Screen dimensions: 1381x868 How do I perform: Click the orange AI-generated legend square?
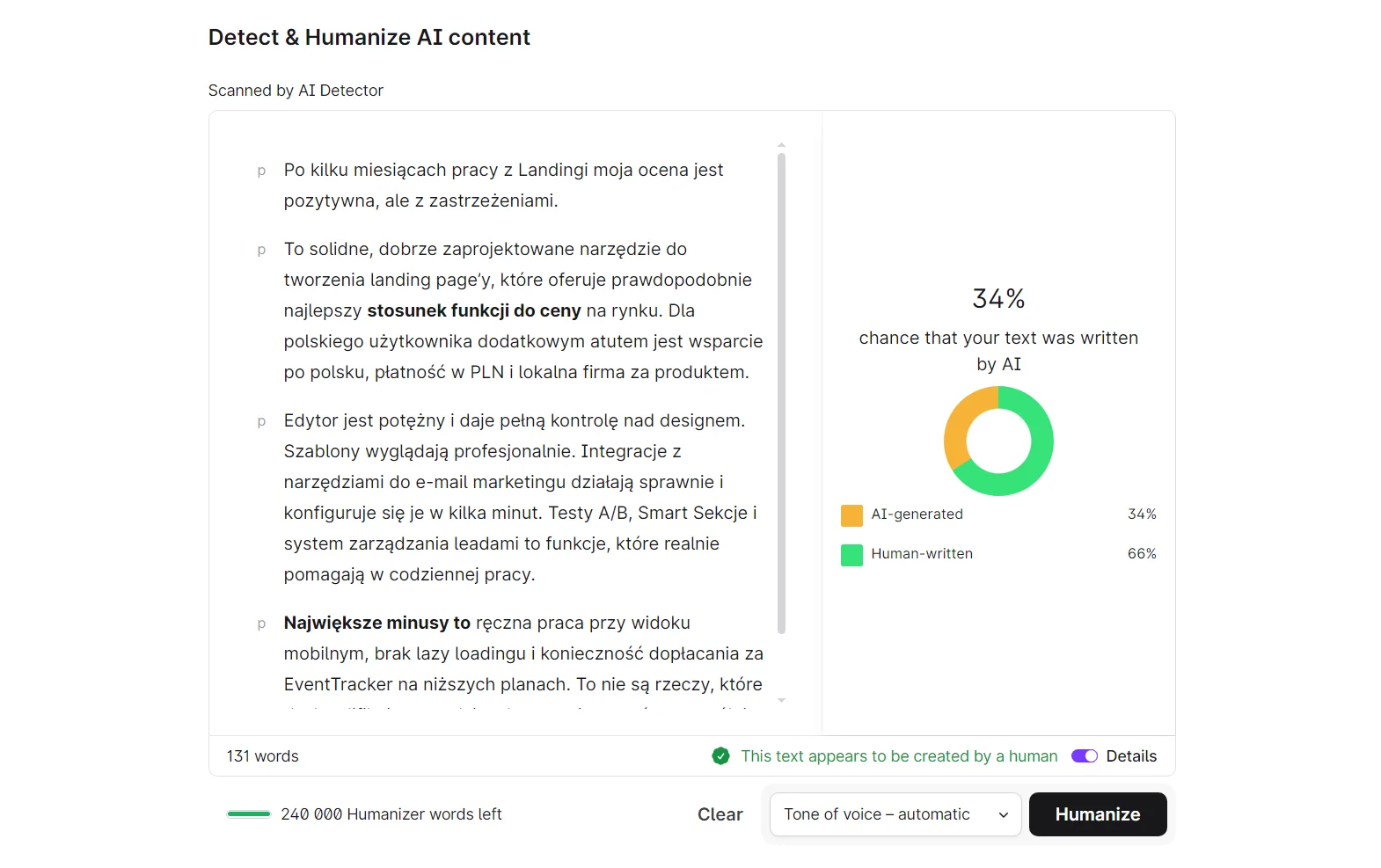point(851,515)
